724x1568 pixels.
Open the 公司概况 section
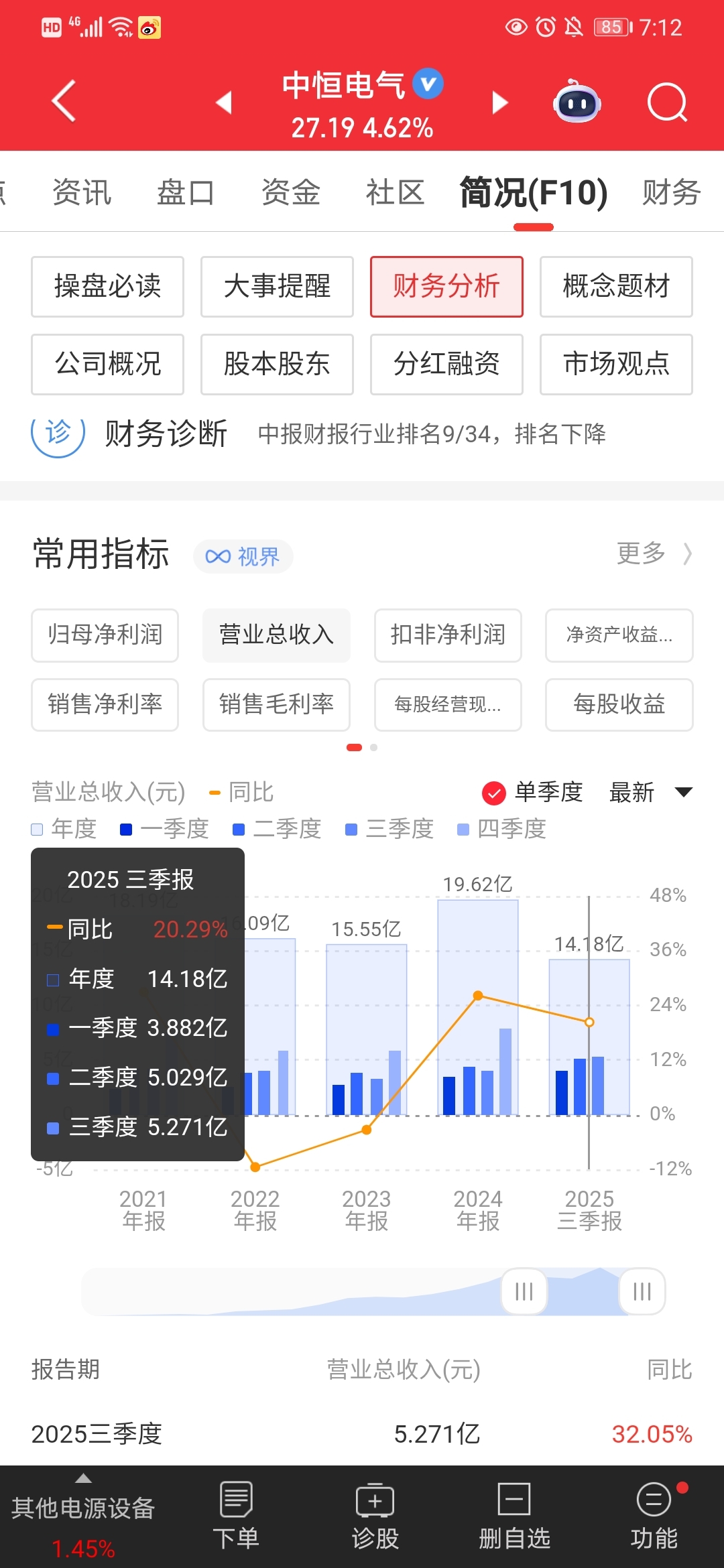click(107, 365)
